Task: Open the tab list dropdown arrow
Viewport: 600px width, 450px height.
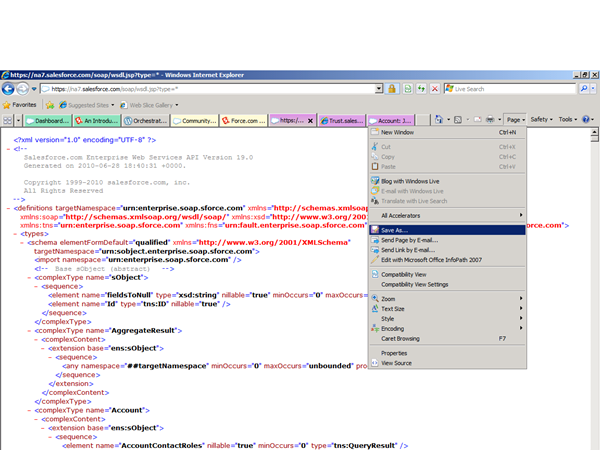Action: [x=18, y=121]
